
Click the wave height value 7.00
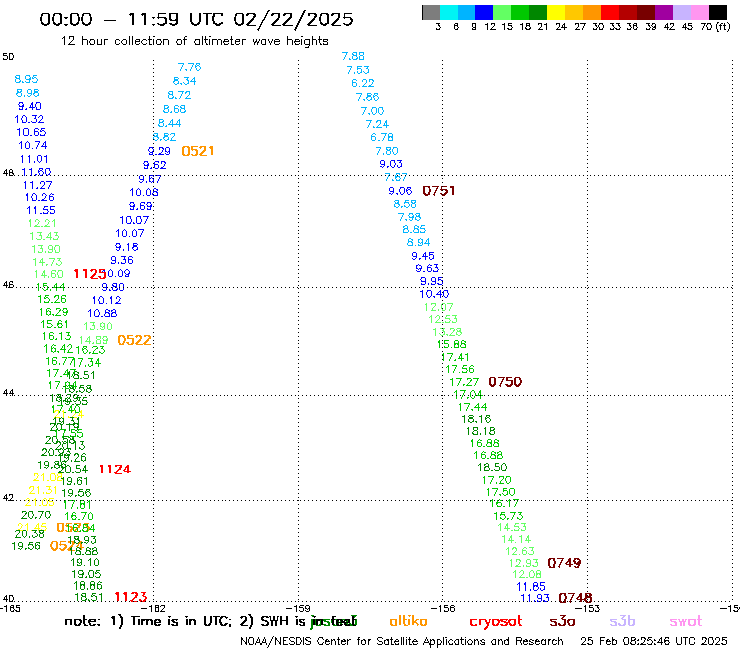pos(372,111)
